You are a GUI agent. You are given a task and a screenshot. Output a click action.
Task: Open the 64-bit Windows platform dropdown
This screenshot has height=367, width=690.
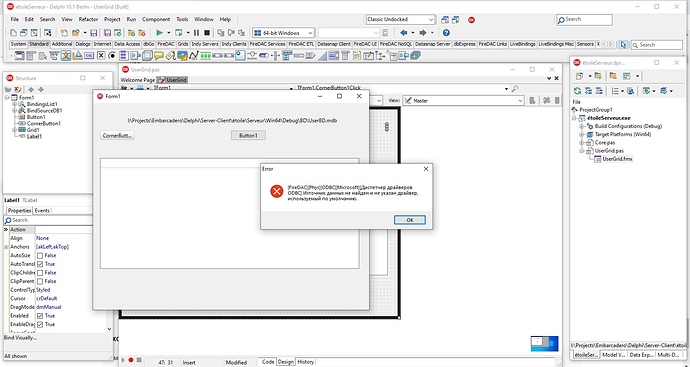coord(310,33)
